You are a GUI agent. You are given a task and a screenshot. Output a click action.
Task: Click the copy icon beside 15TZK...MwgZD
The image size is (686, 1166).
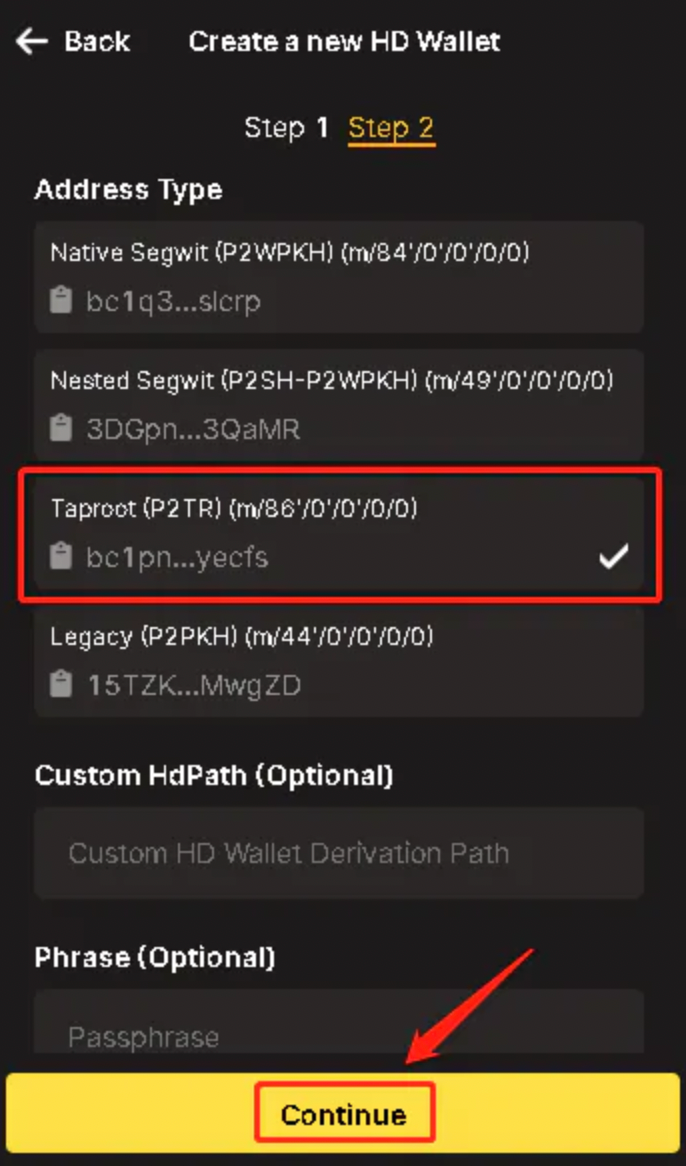coord(60,684)
